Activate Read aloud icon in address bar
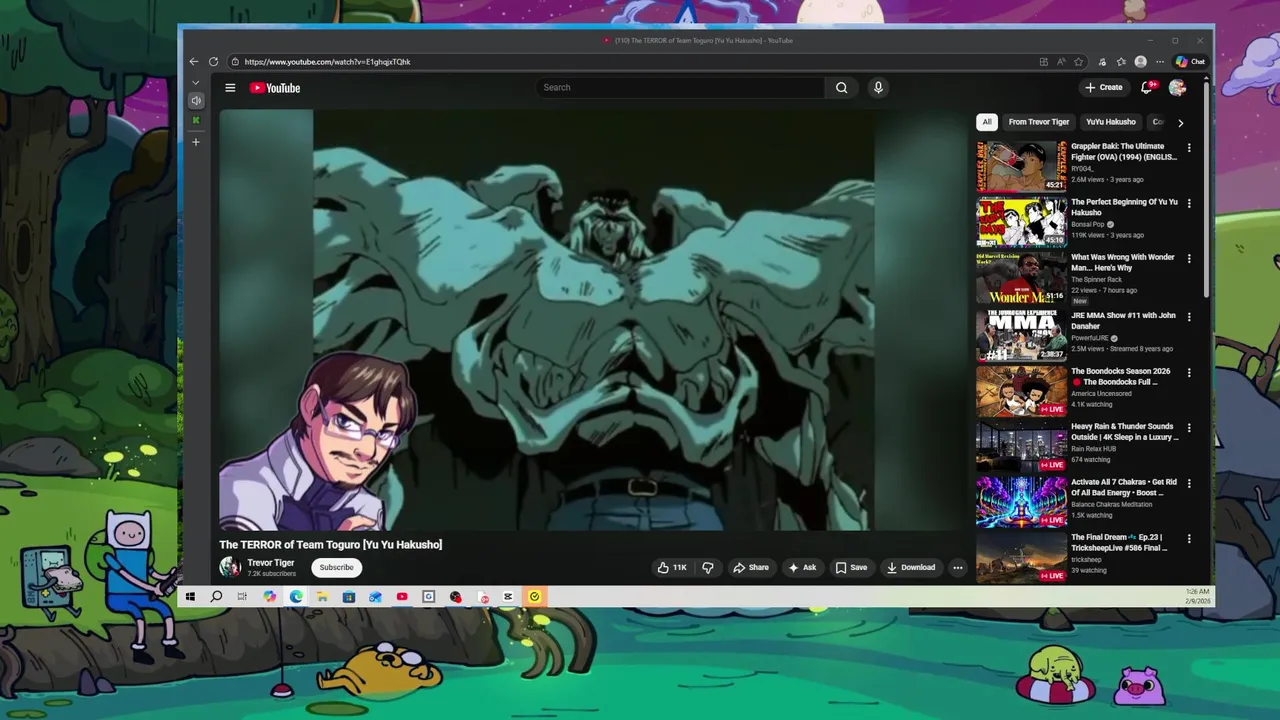The image size is (1280, 720). pyautogui.click(x=1061, y=62)
